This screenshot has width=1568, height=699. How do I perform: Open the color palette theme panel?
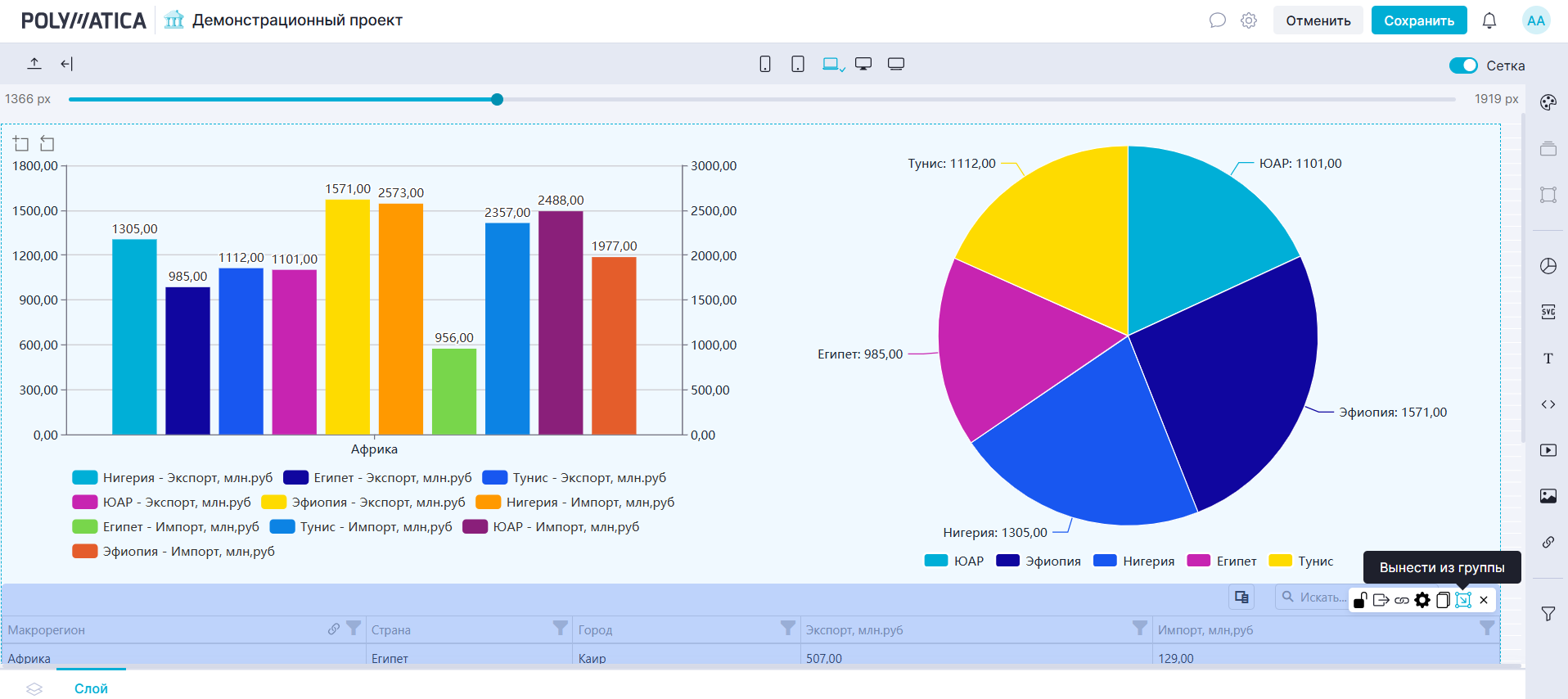1548,102
